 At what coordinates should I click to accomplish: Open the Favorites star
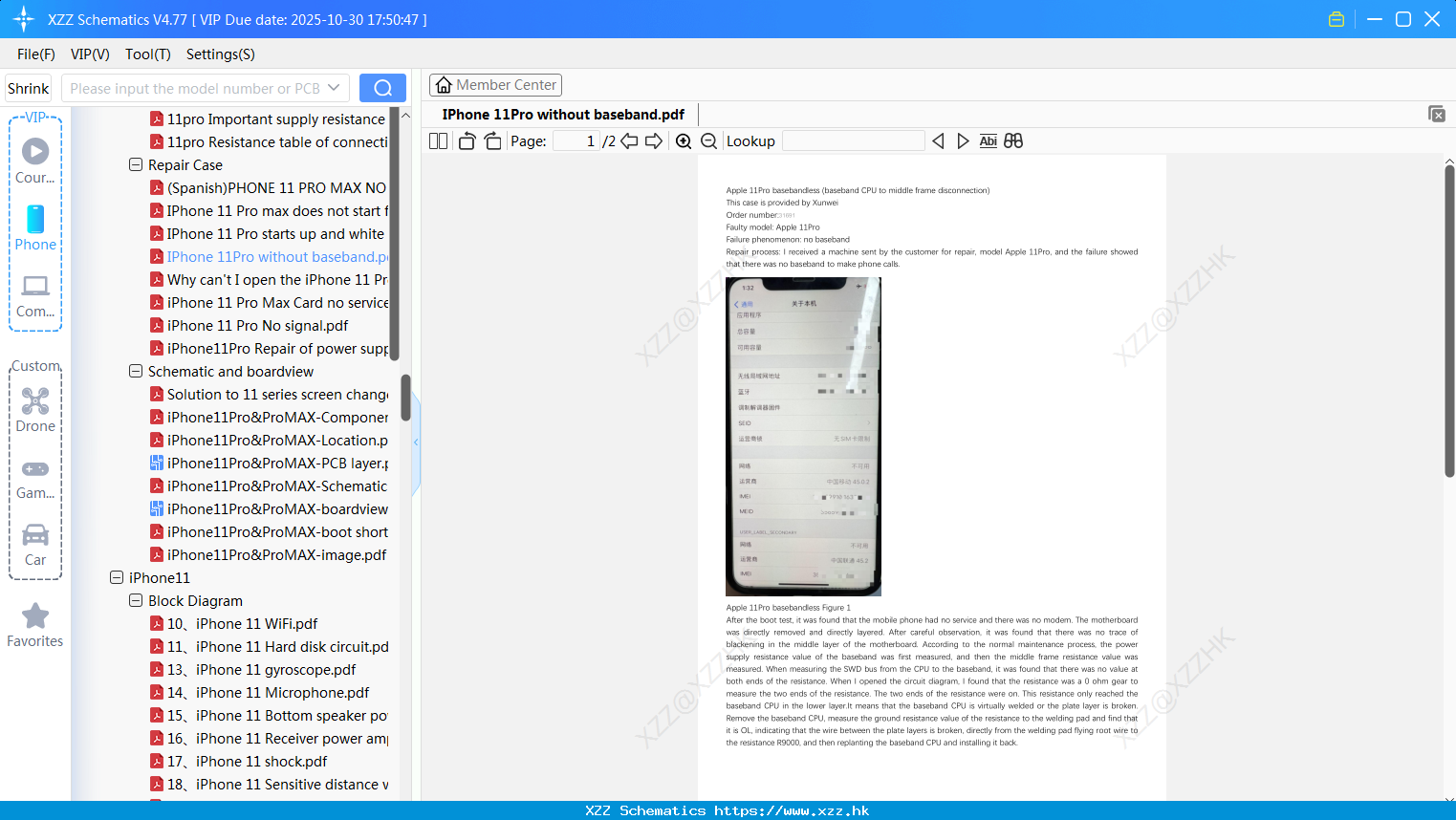35,625
